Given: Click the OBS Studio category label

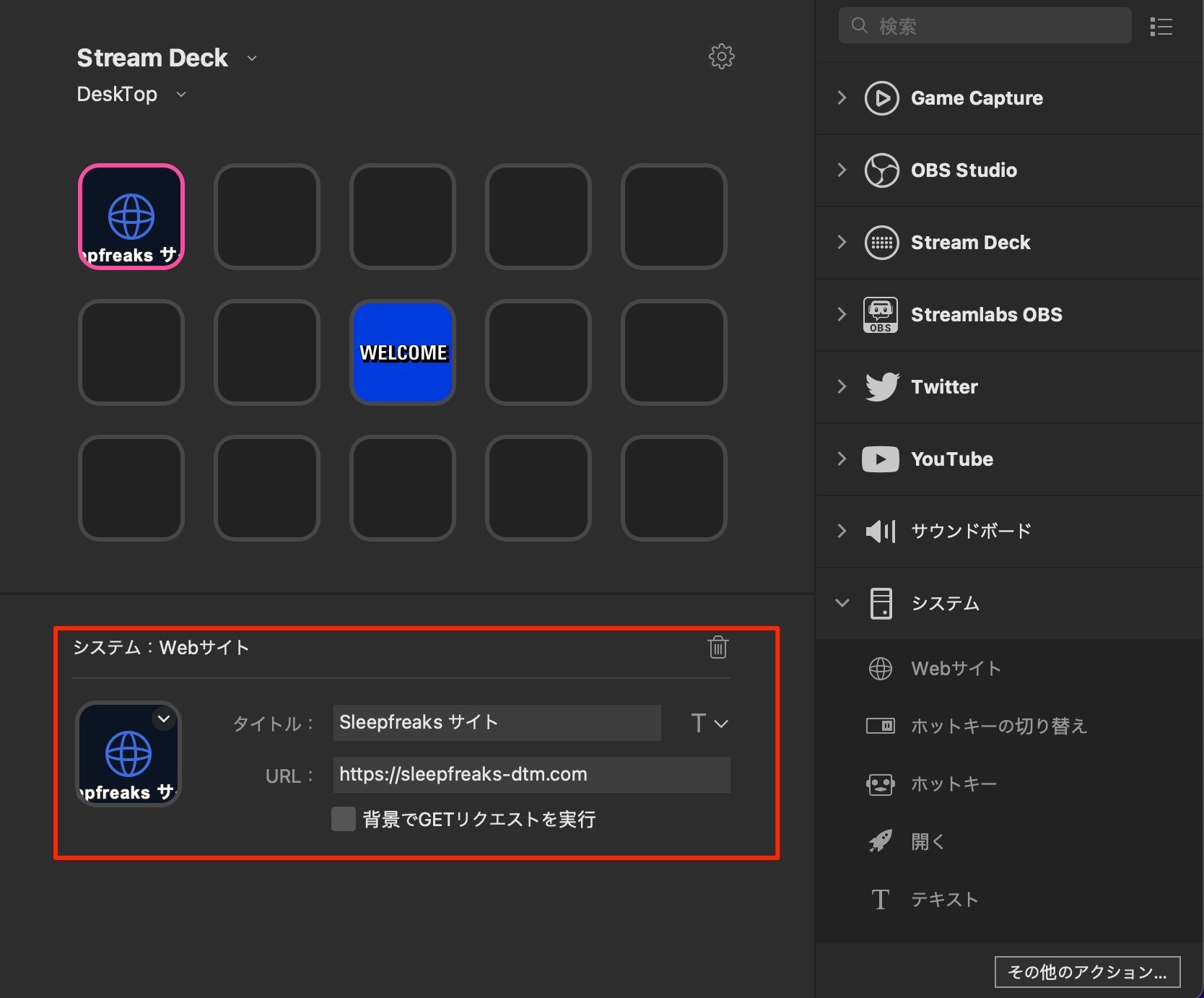Looking at the screenshot, I should click(964, 170).
